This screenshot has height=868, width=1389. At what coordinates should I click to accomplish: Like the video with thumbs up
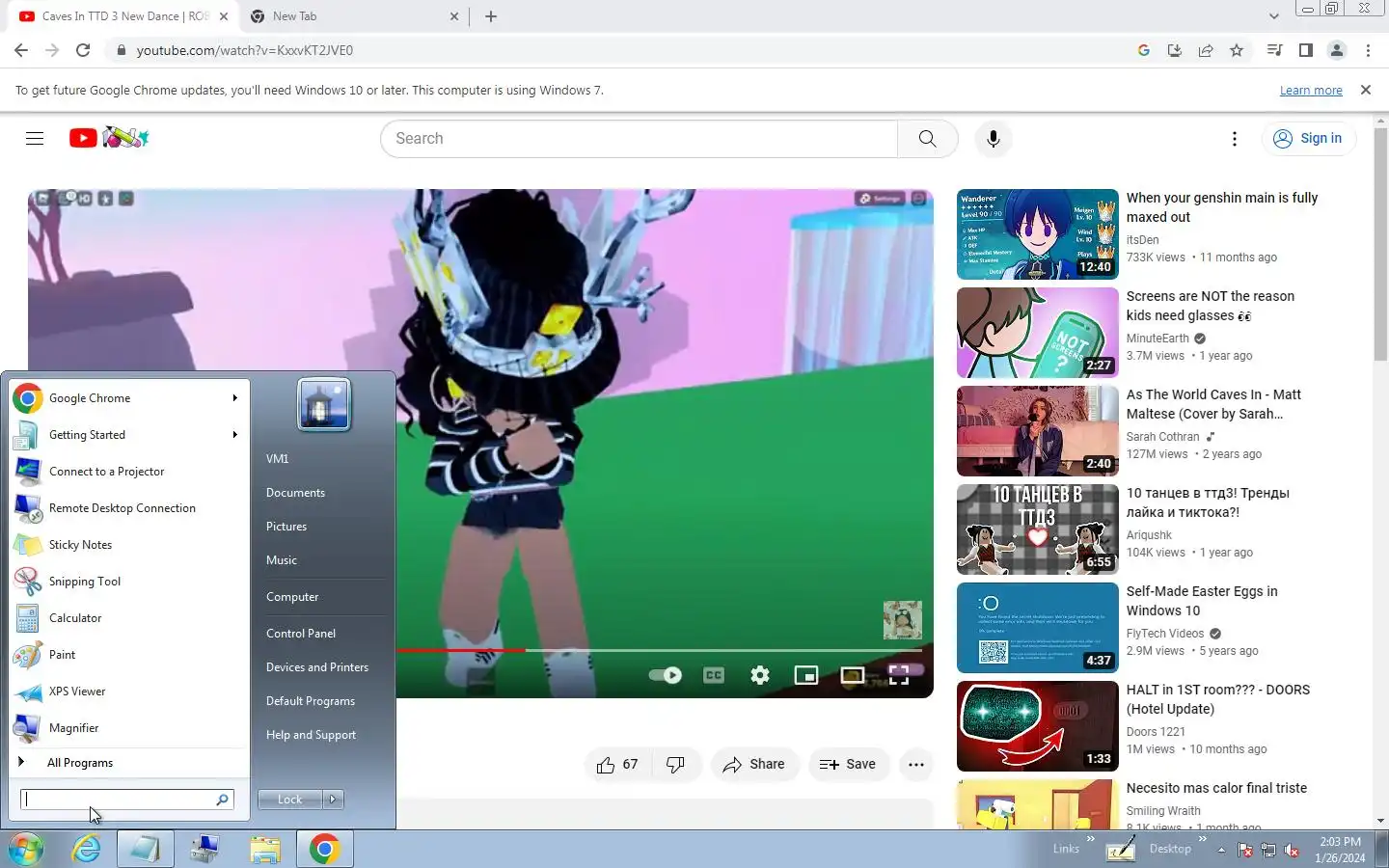click(x=617, y=765)
